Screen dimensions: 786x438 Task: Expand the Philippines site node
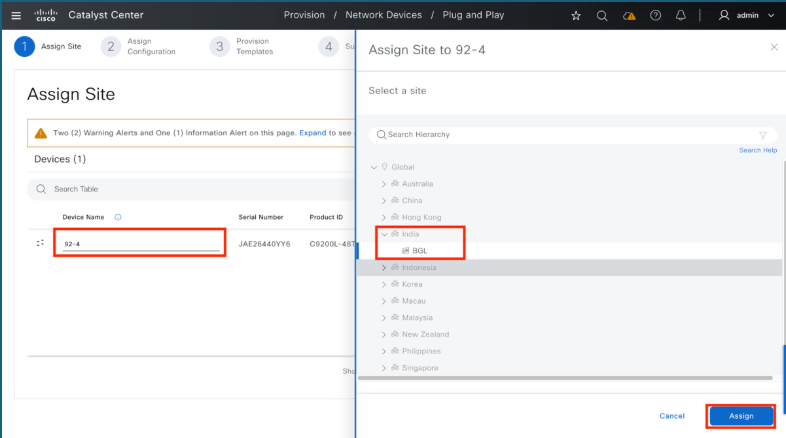click(x=383, y=351)
